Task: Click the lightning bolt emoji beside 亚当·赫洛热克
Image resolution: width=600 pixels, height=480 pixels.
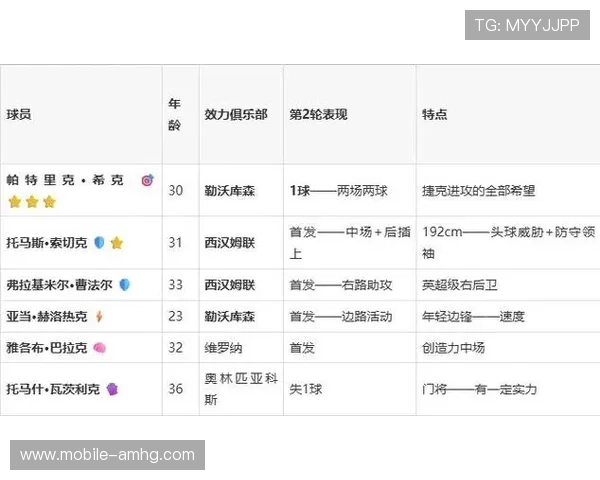Action: [x=99, y=316]
